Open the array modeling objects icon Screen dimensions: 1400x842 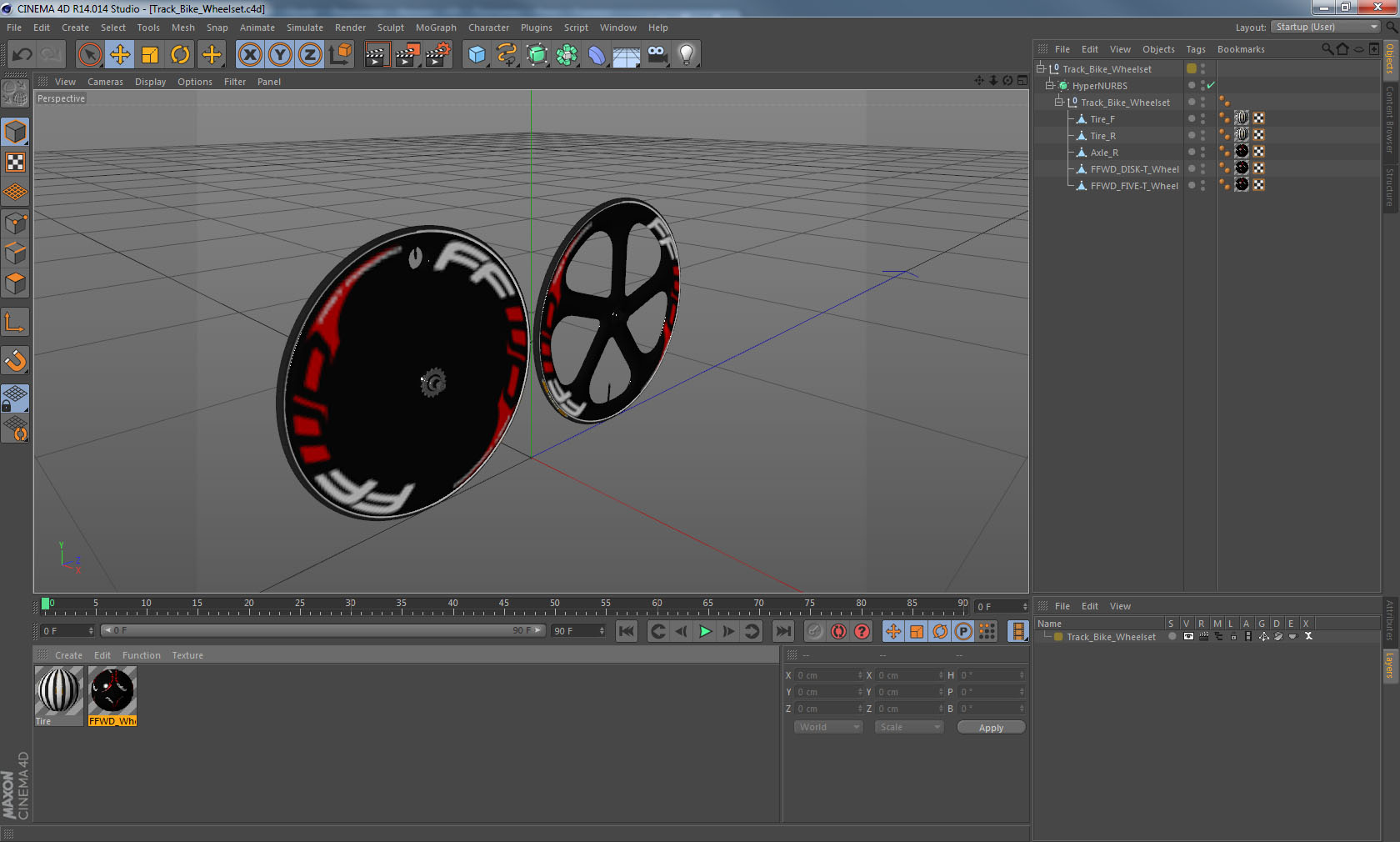point(567,55)
